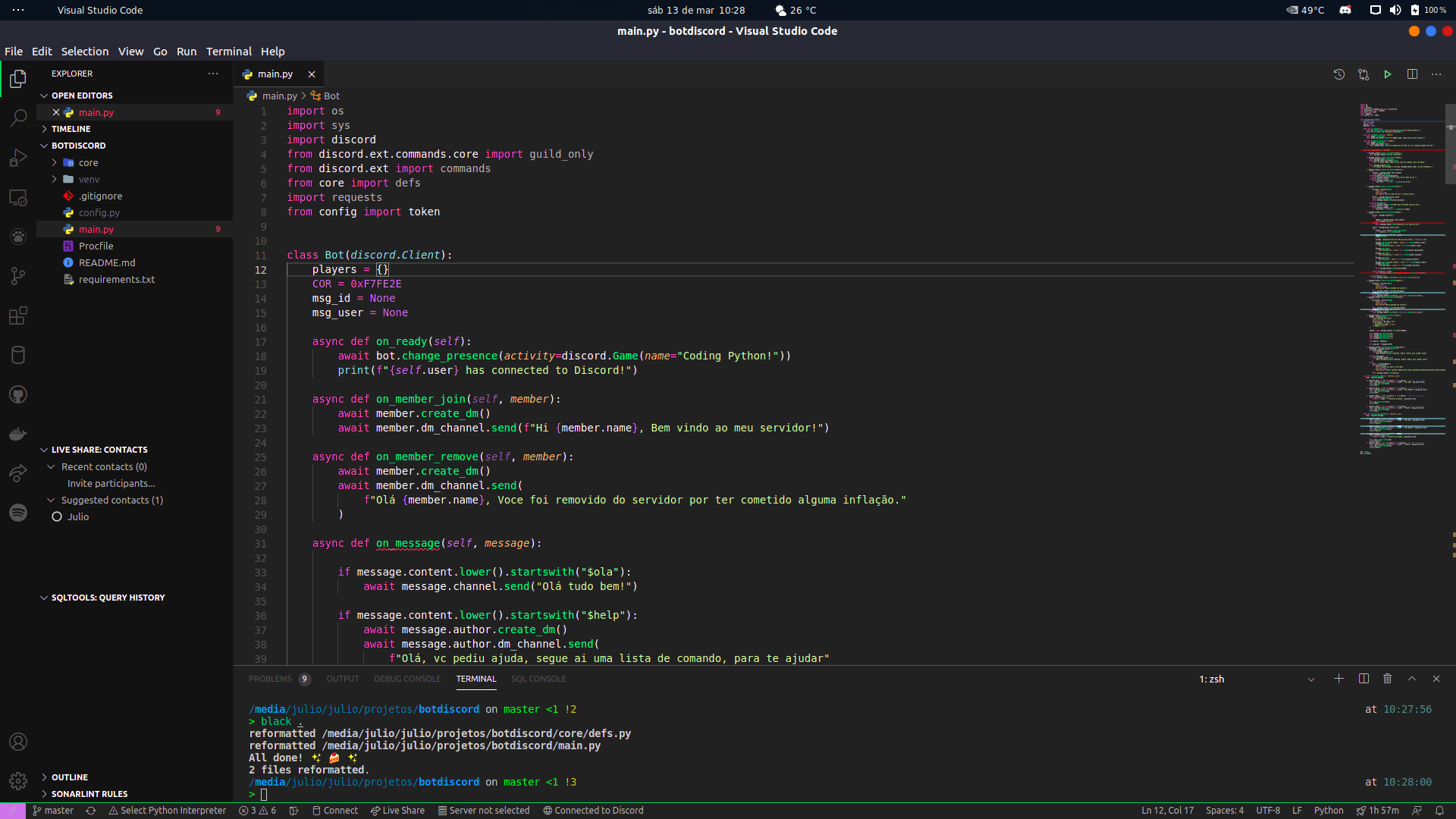Open Live Share view in activity bar

click(18, 473)
